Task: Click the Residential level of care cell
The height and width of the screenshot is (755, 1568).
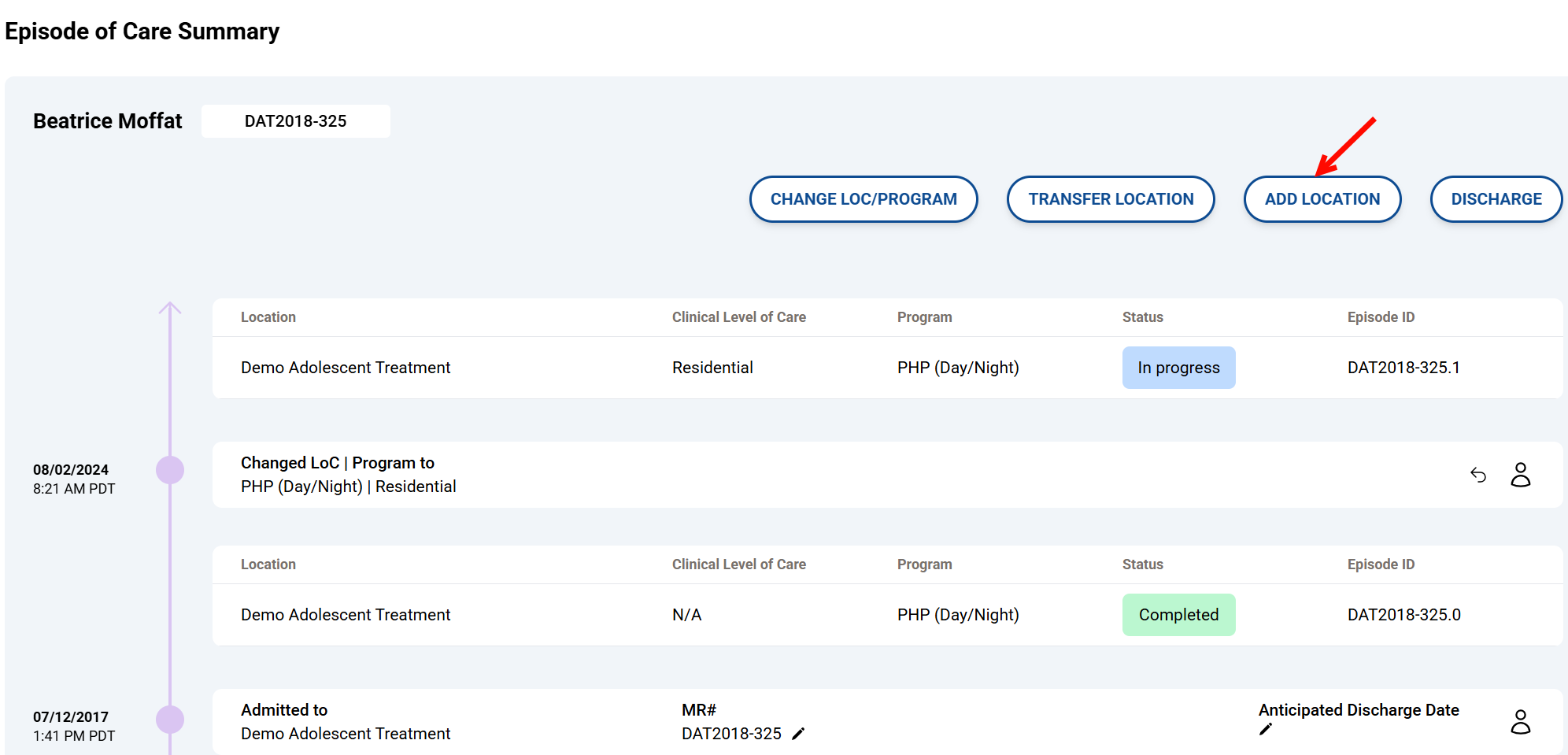Action: tap(712, 368)
